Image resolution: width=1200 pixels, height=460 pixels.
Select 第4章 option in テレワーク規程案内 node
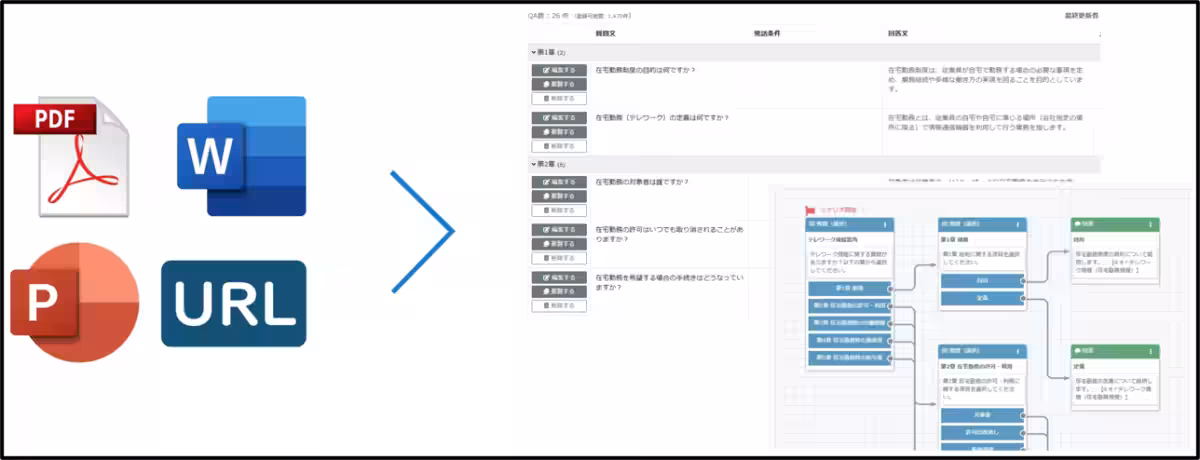pyautogui.click(x=847, y=341)
